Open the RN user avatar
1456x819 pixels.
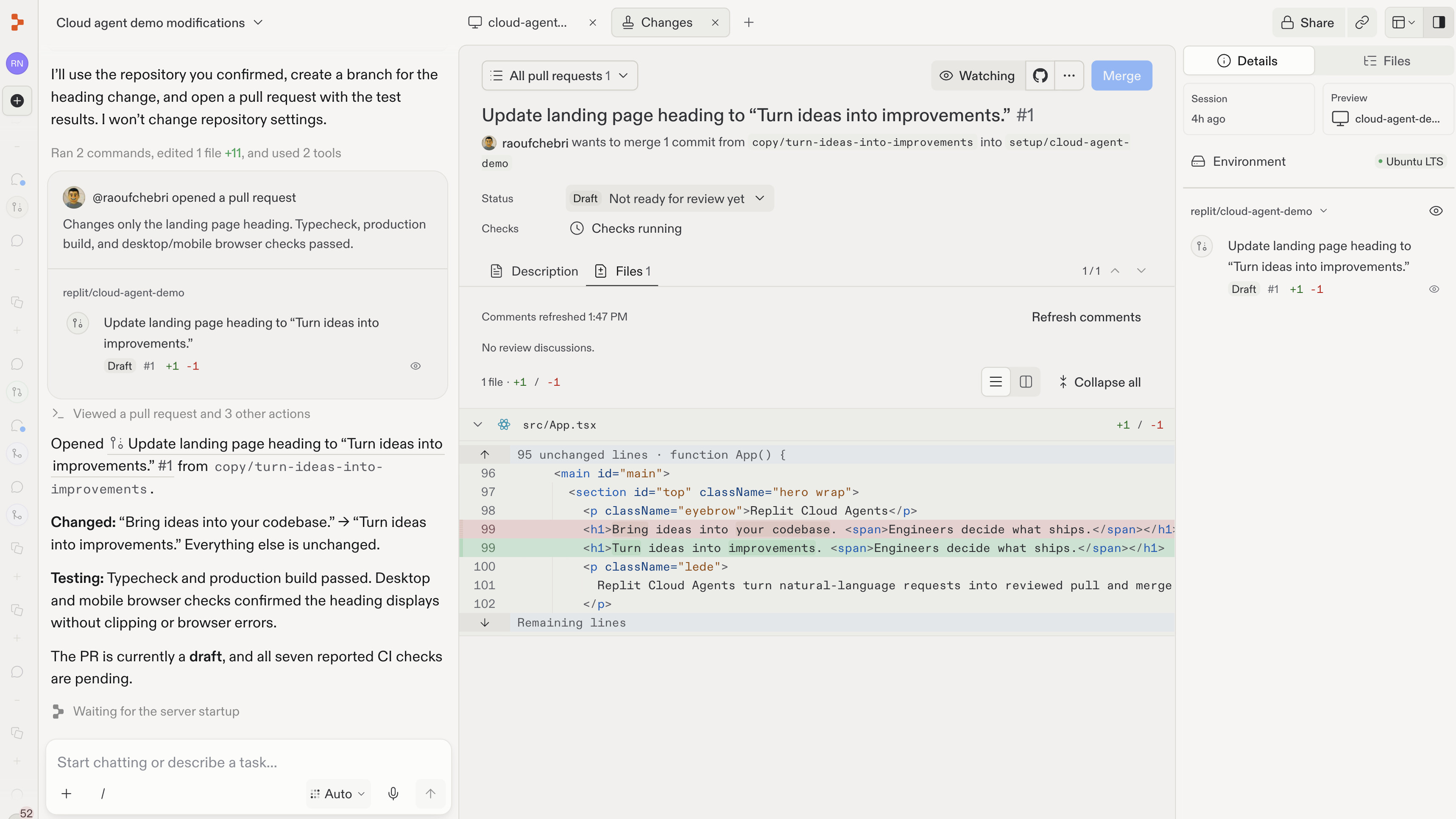17,63
